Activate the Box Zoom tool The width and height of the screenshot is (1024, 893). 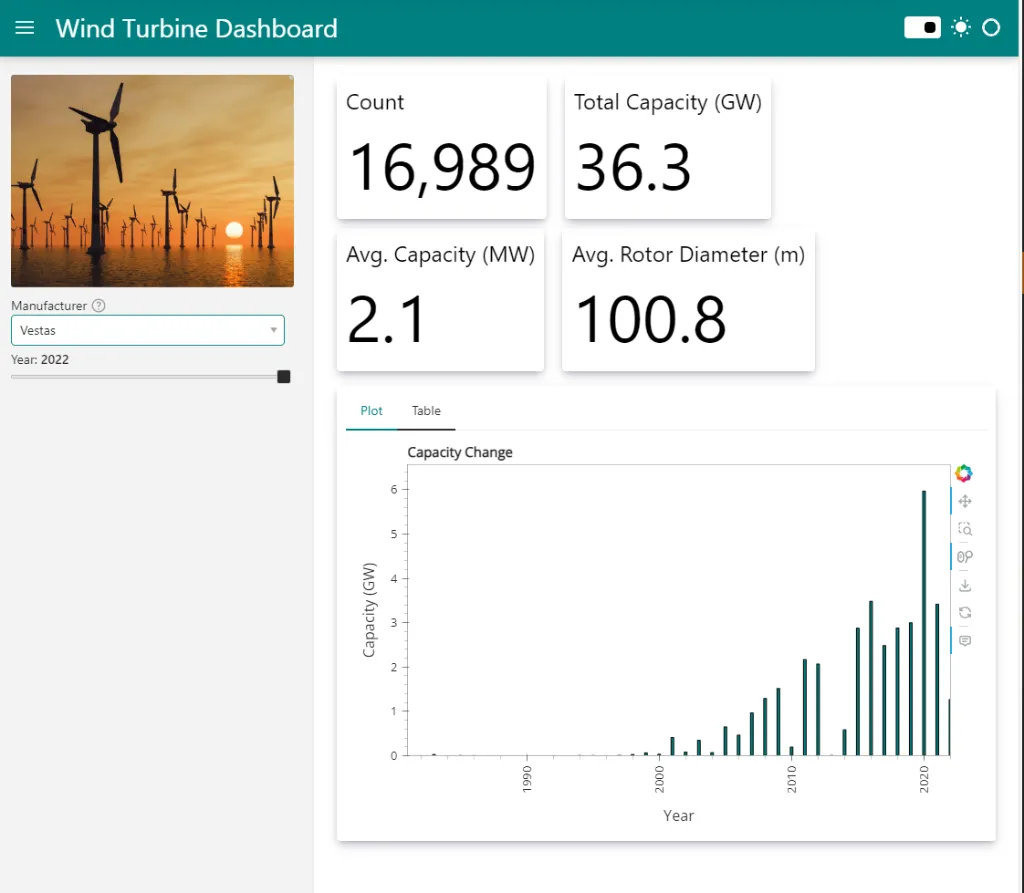pyautogui.click(x=964, y=529)
